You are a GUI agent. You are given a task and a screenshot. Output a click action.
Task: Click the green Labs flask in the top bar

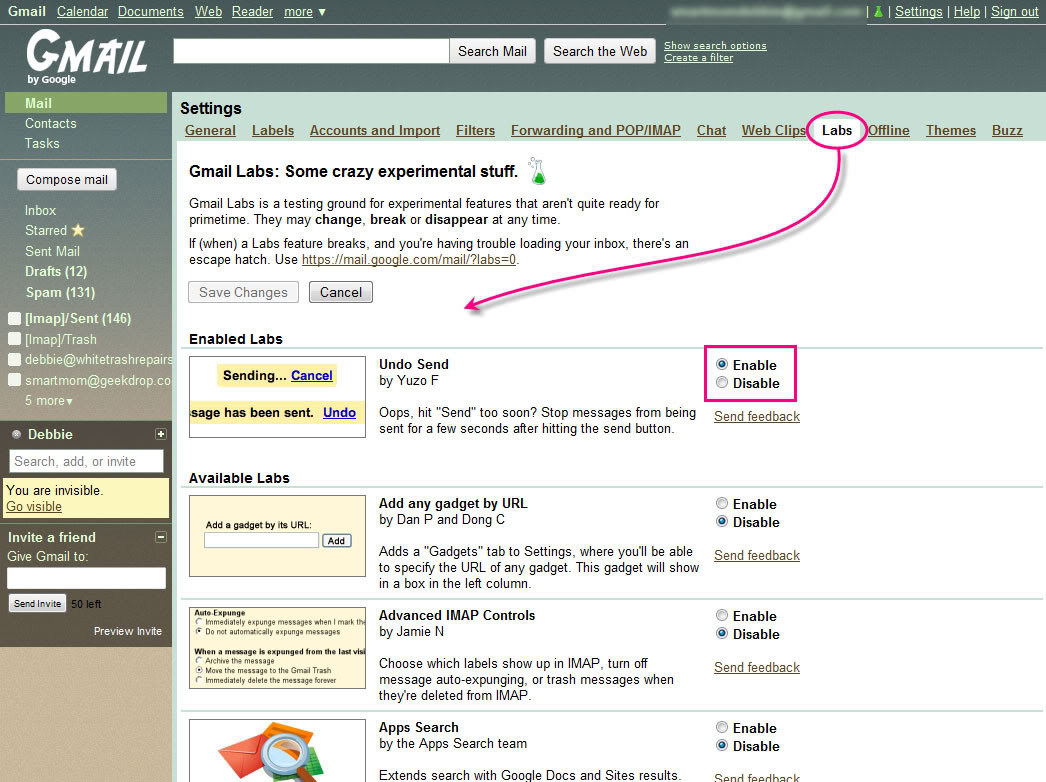click(879, 11)
